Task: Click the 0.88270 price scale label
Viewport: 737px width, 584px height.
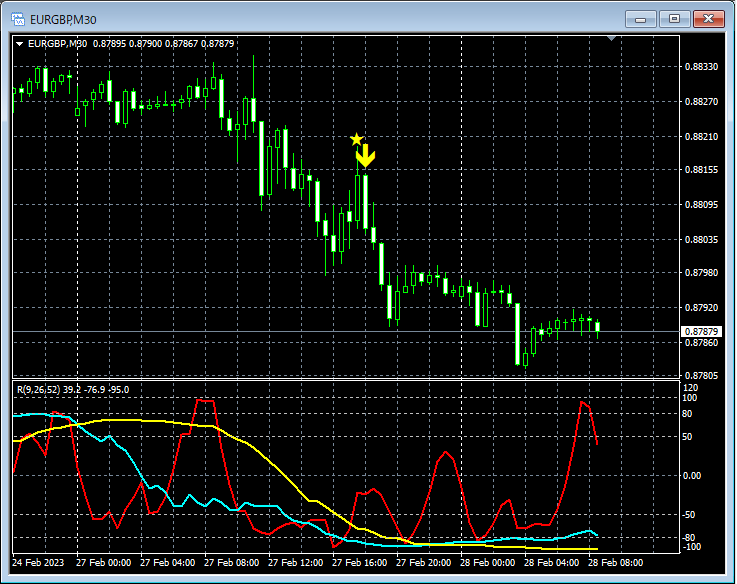Action: coord(701,102)
